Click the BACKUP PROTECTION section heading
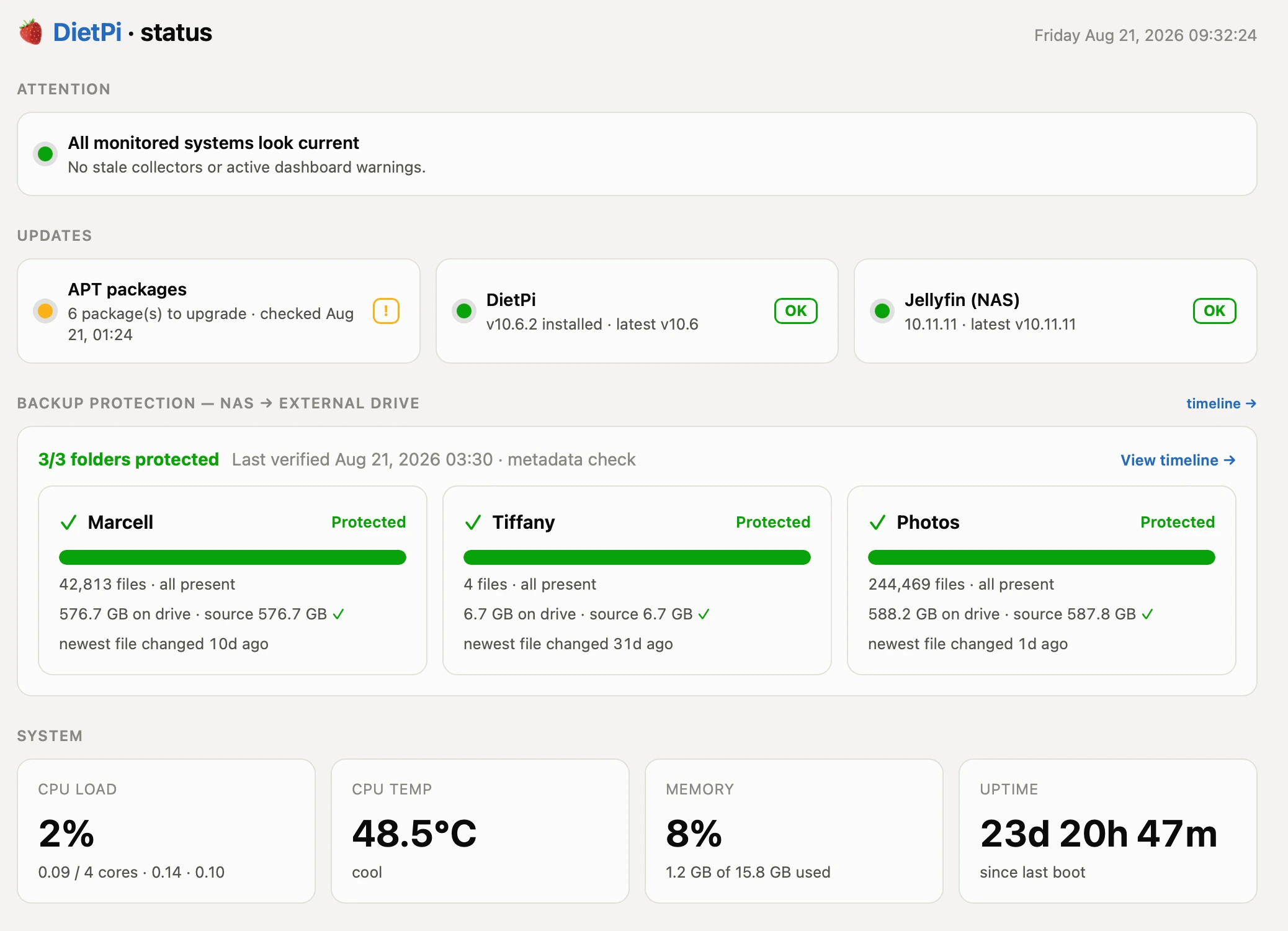 [x=218, y=403]
